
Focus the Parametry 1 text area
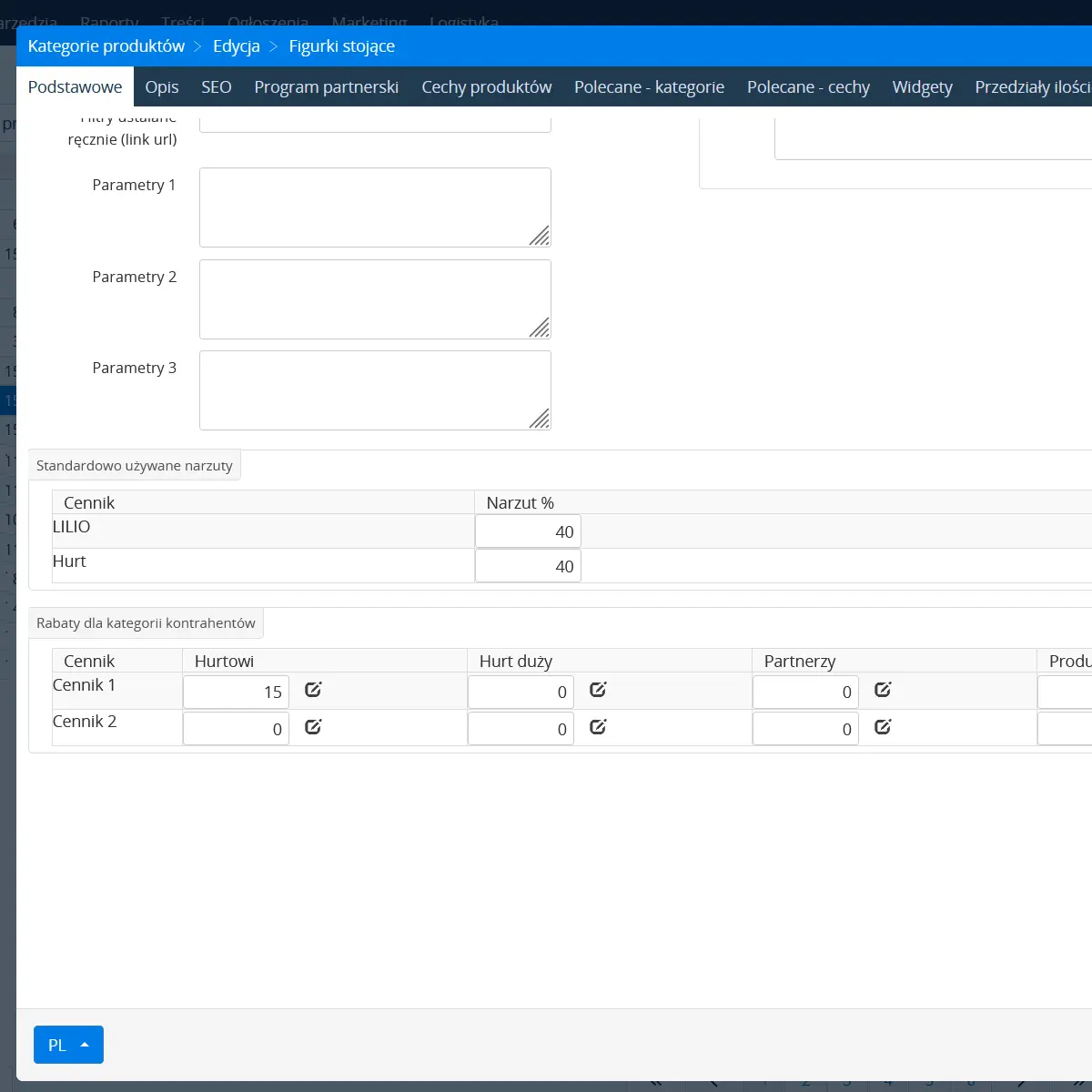tap(375, 207)
